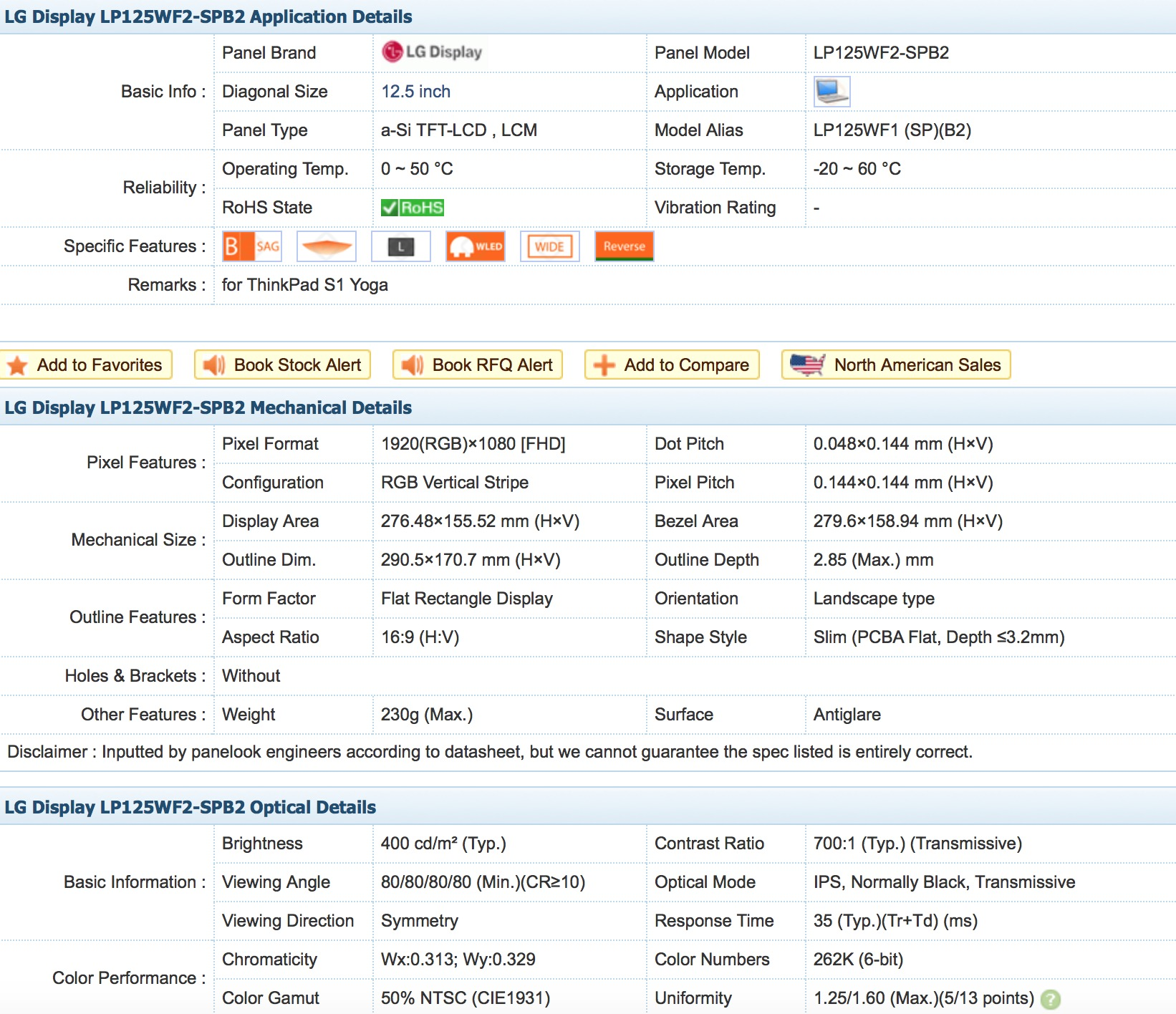This screenshot has height=1014, width=1176.
Task: Click the speaker icon on Book RFQ Alert
Action: (412, 365)
